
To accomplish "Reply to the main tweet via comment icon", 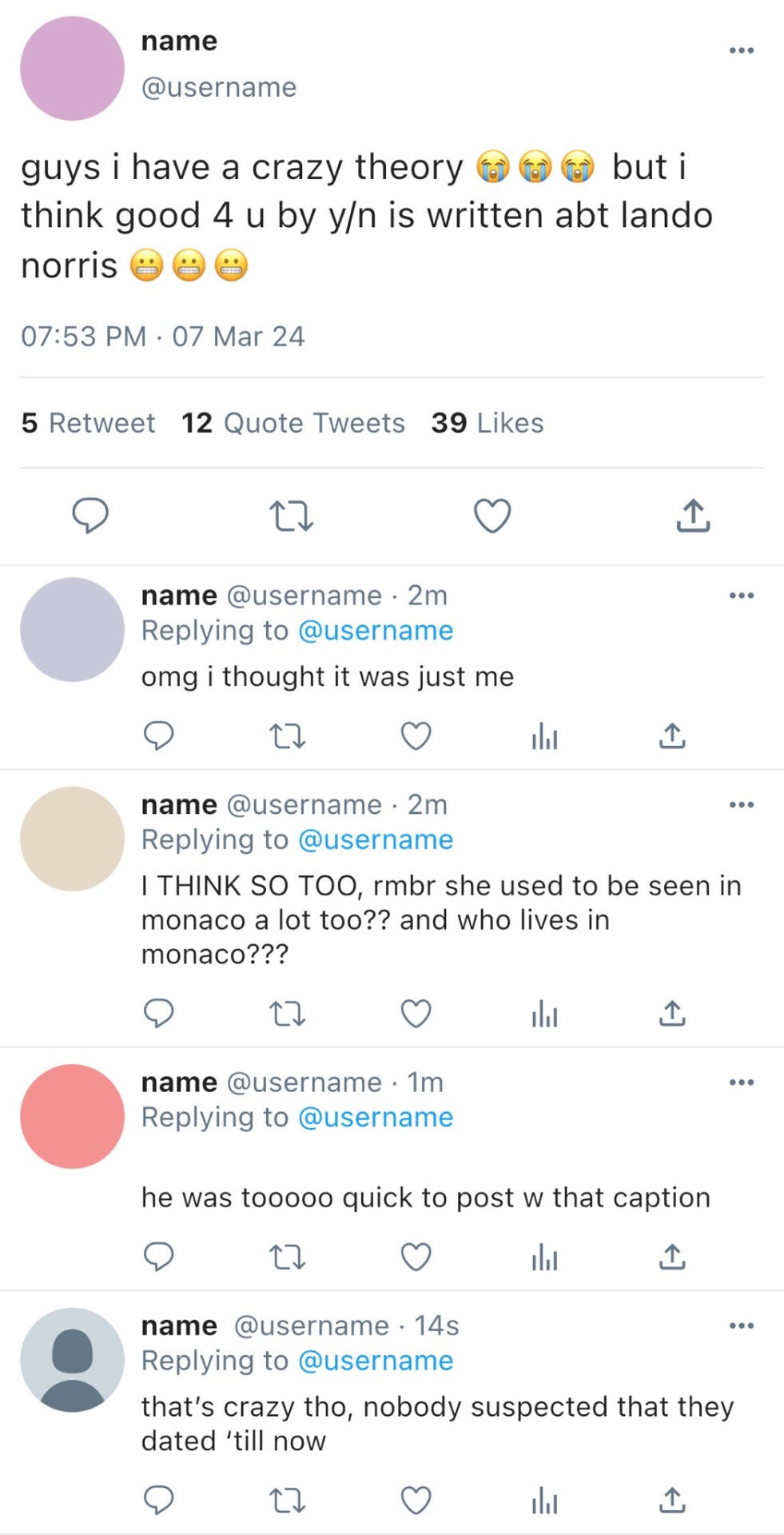I will (90, 515).
